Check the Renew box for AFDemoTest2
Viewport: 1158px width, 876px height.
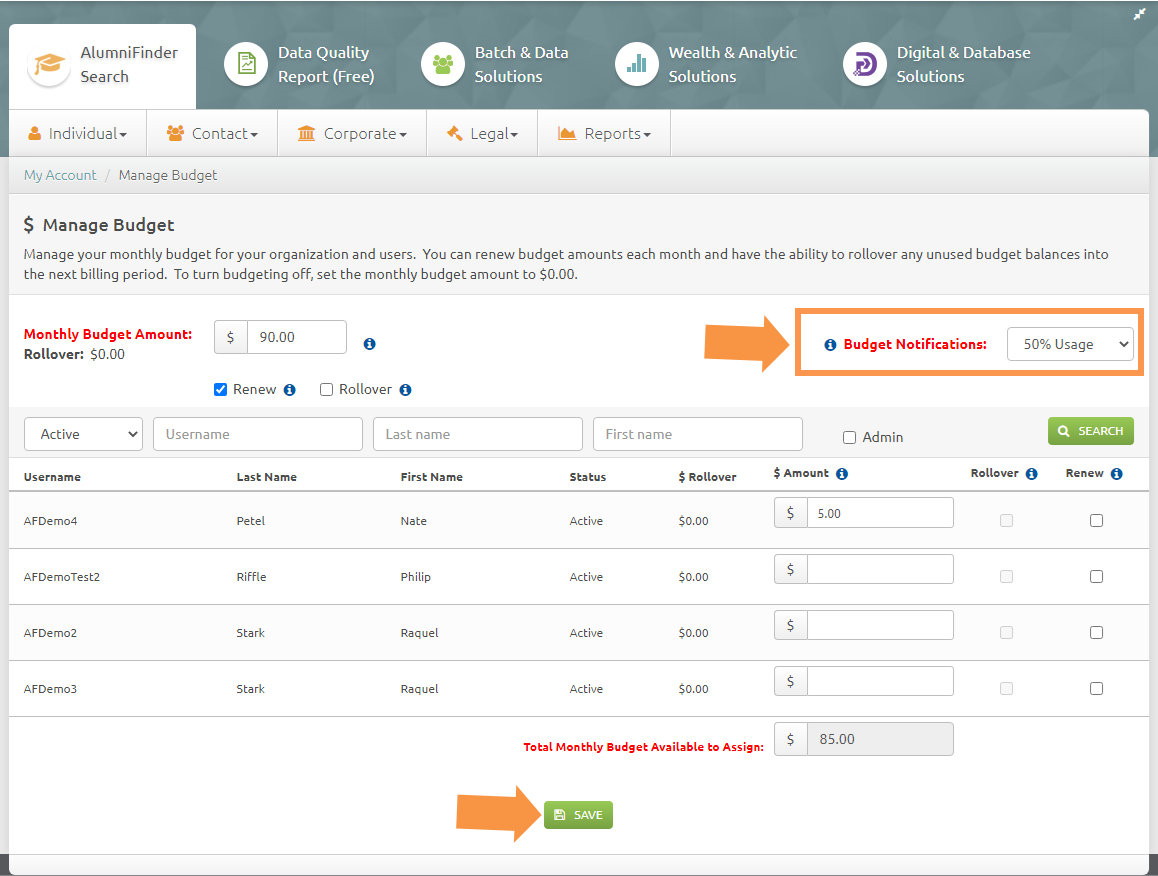(x=1097, y=577)
